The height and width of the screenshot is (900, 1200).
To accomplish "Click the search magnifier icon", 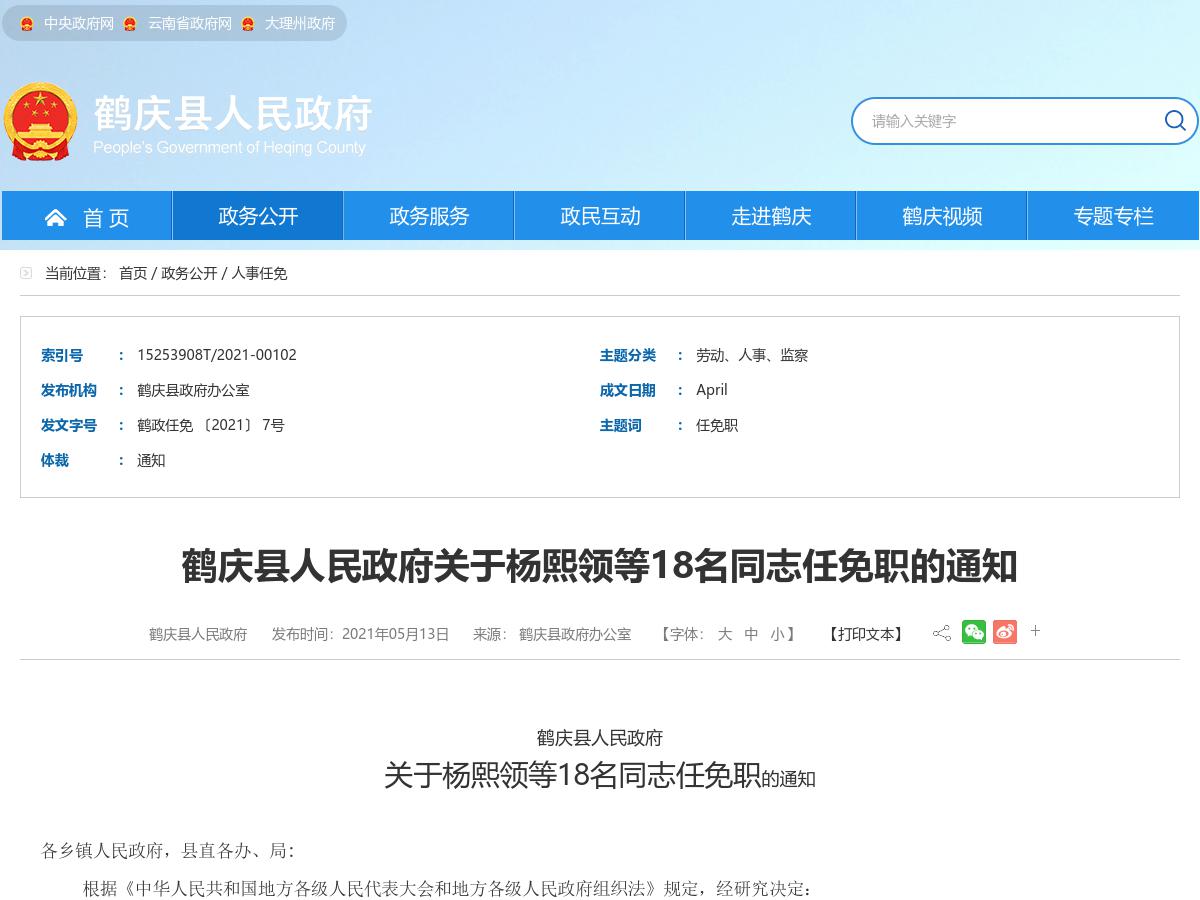I will (x=1175, y=121).
